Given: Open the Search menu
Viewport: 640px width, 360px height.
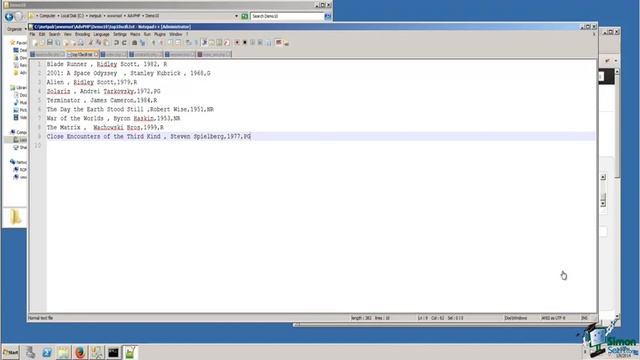Looking at the screenshot, I should (x=54, y=34).
